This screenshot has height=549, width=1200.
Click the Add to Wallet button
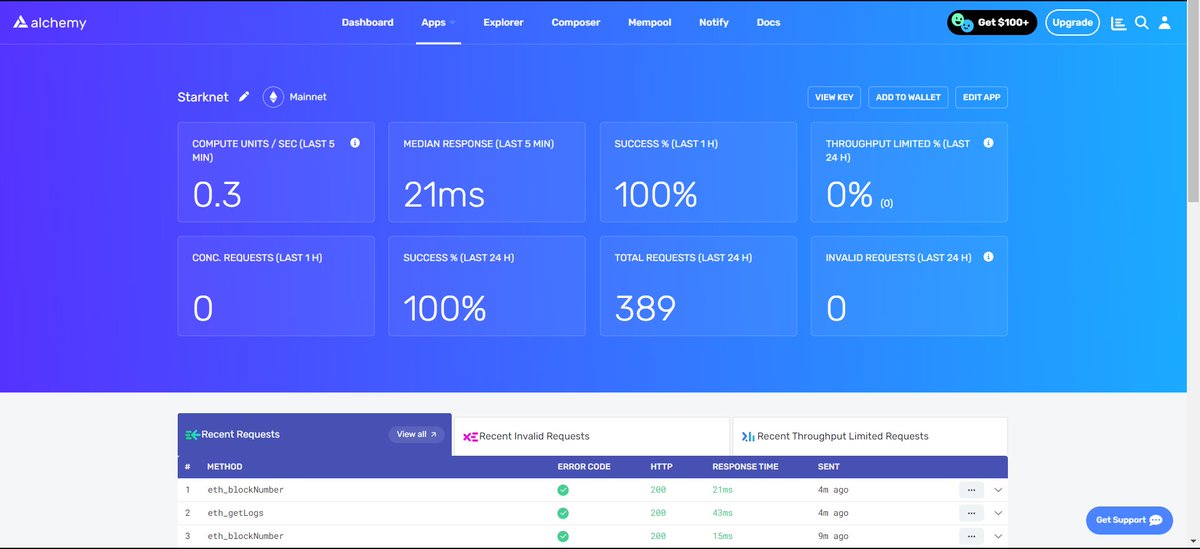[x=908, y=97]
